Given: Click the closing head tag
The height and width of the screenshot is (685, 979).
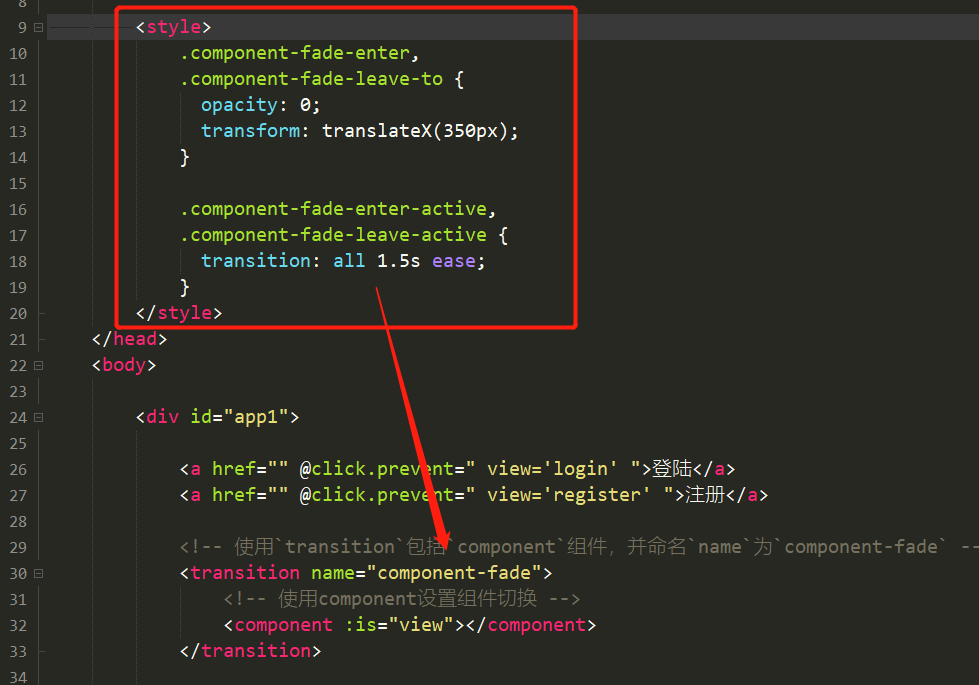Looking at the screenshot, I should point(130,339).
